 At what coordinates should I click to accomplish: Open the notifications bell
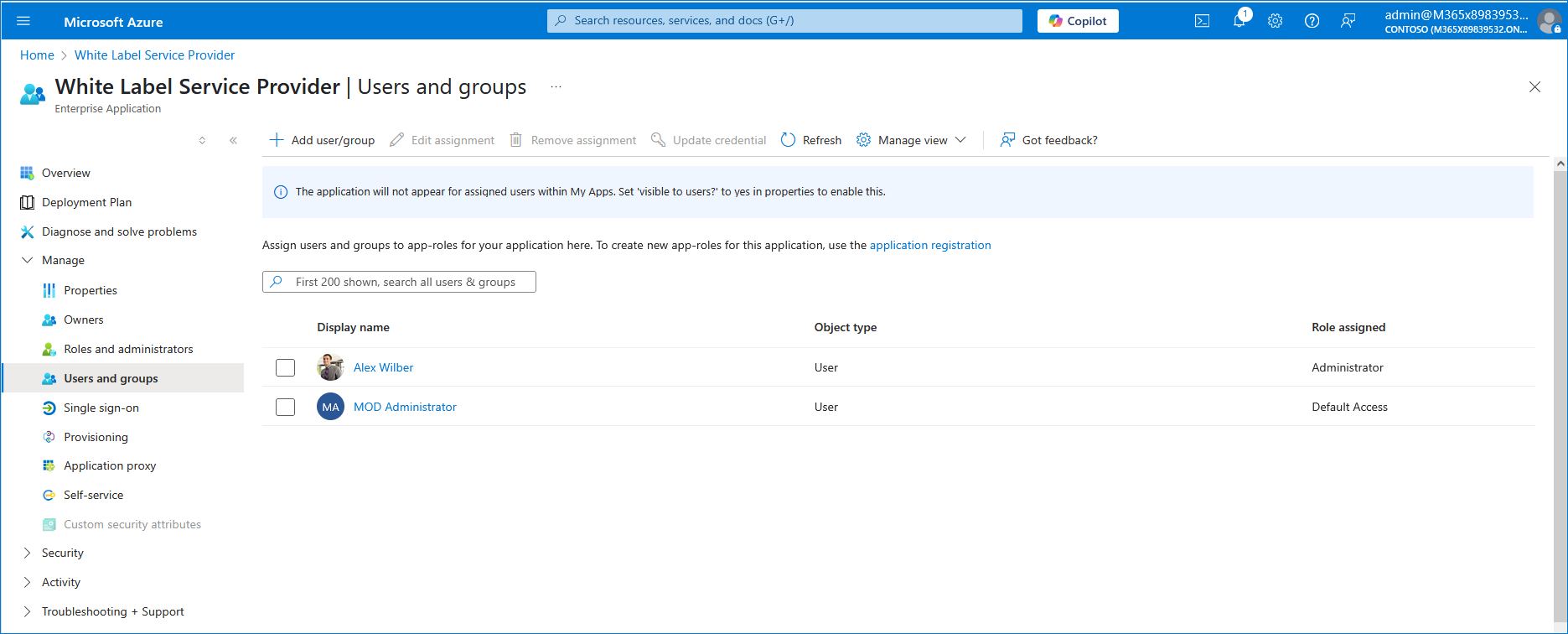1239,21
